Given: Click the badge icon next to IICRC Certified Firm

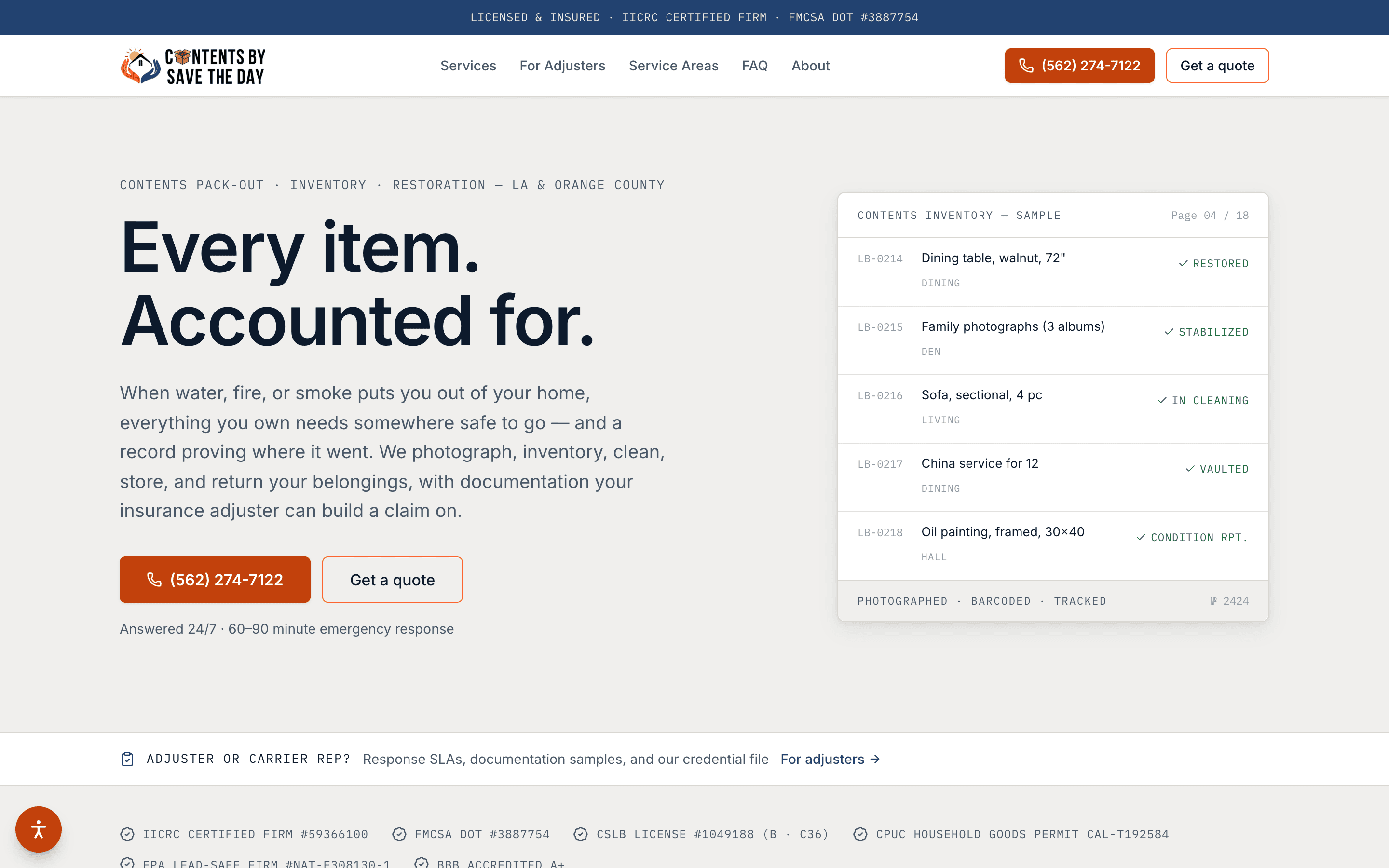Looking at the screenshot, I should (127, 834).
